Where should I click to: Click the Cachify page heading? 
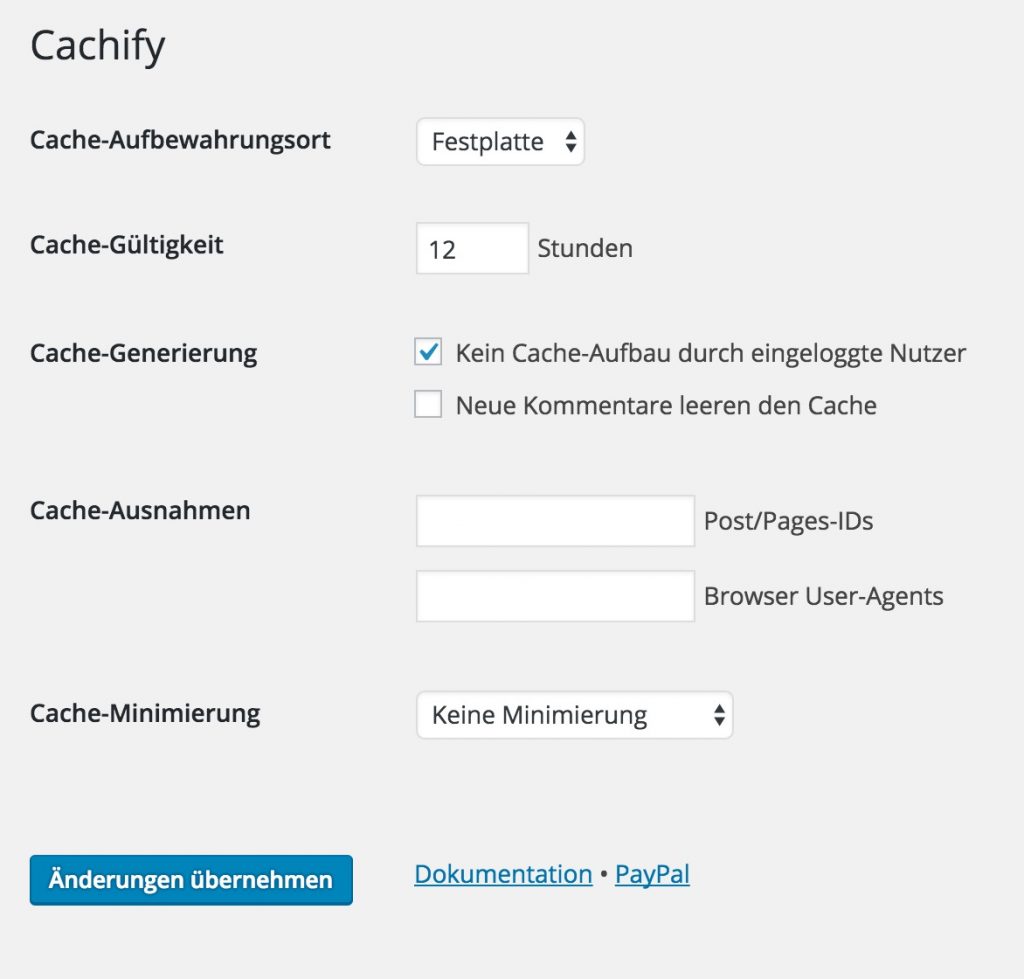97,44
